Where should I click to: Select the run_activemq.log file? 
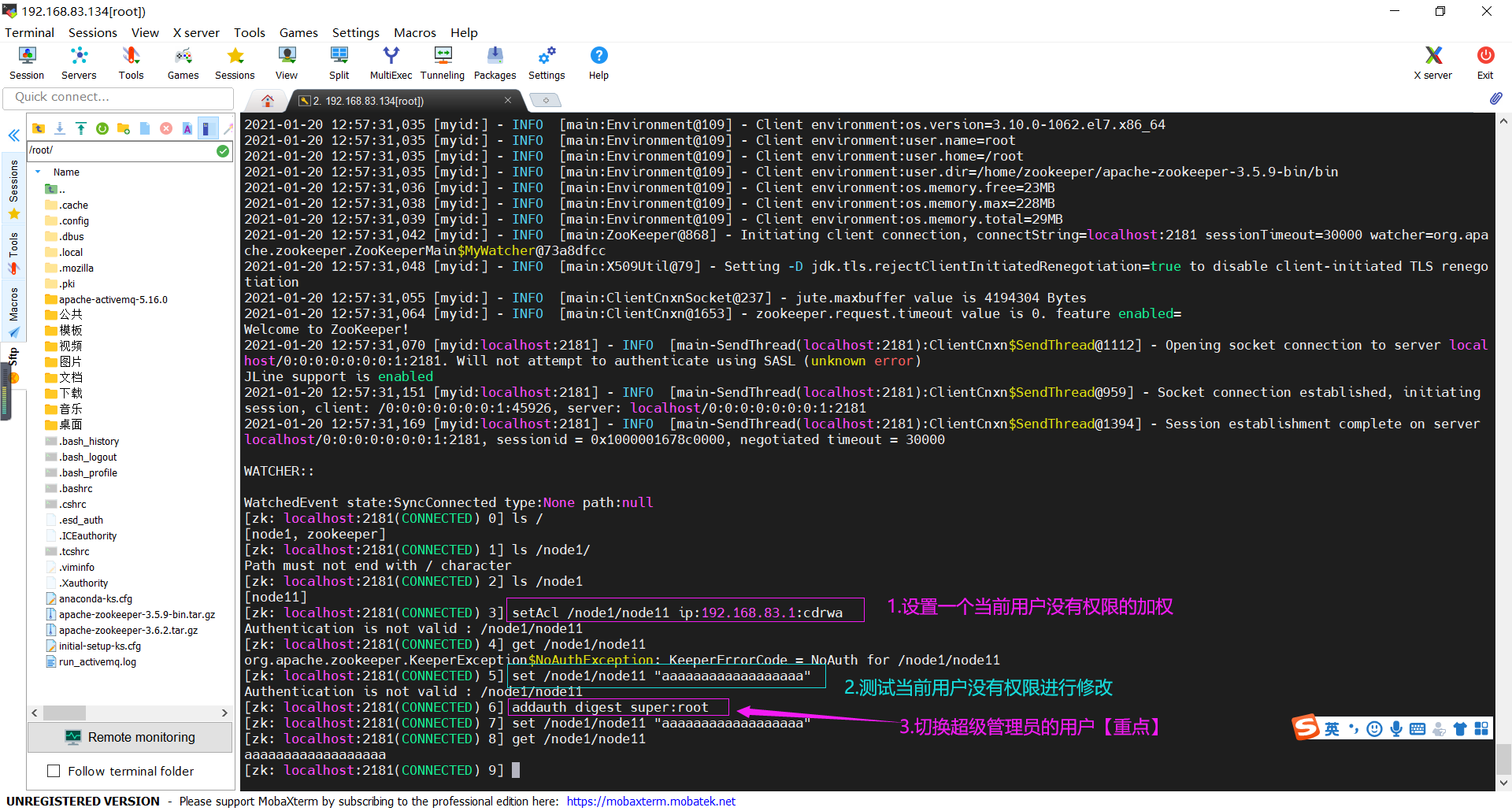[x=91, y=661]
